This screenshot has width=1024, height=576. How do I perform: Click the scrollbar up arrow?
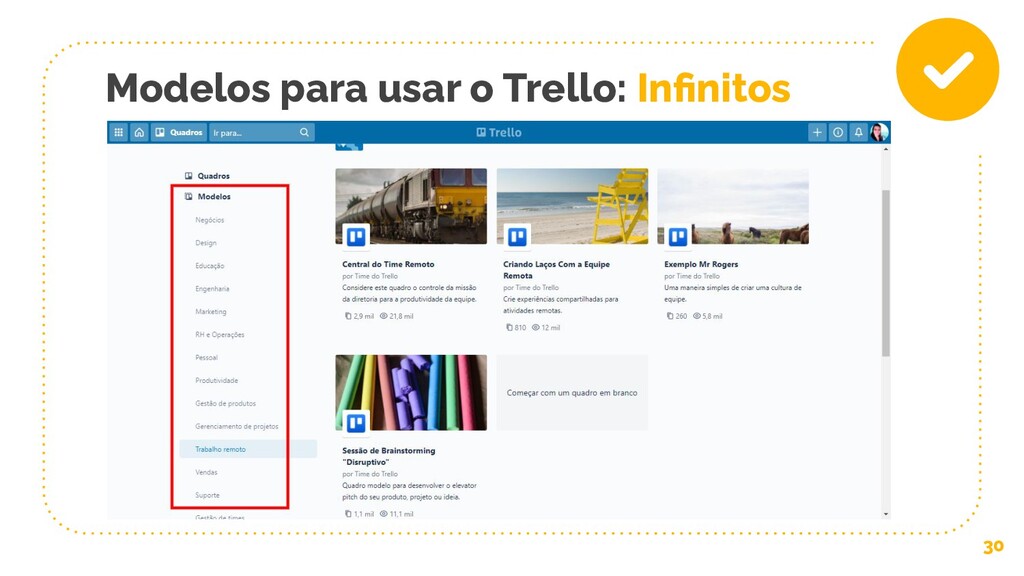coord(886,150)
